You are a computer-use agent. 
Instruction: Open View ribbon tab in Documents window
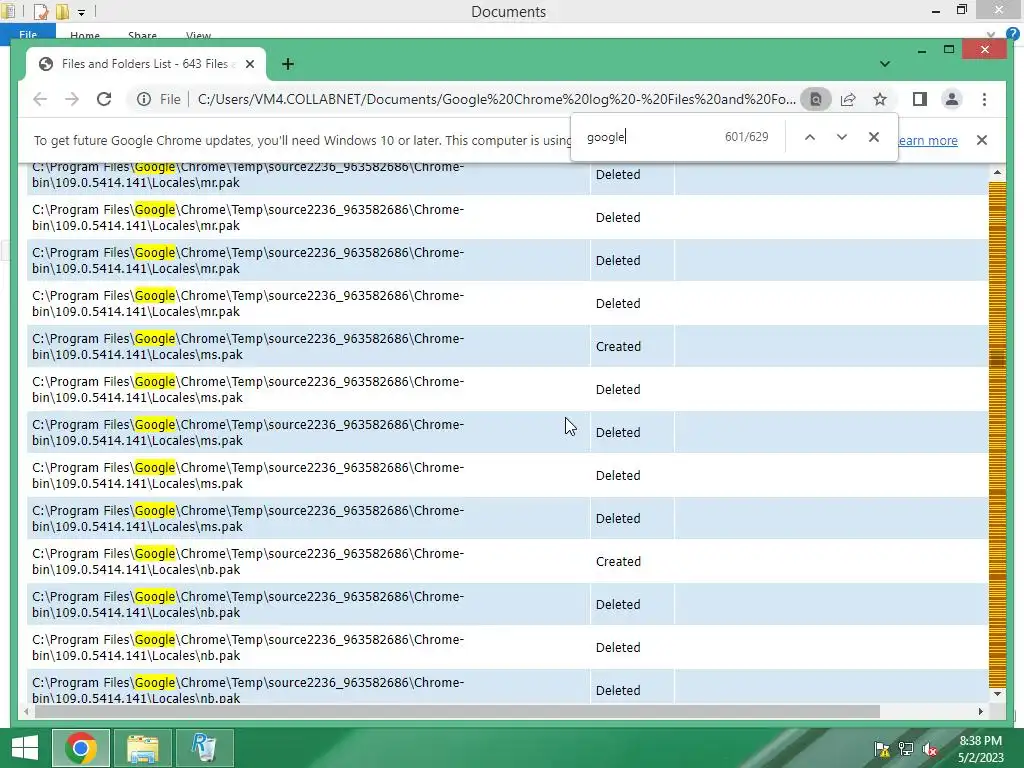tap(199, 35)
